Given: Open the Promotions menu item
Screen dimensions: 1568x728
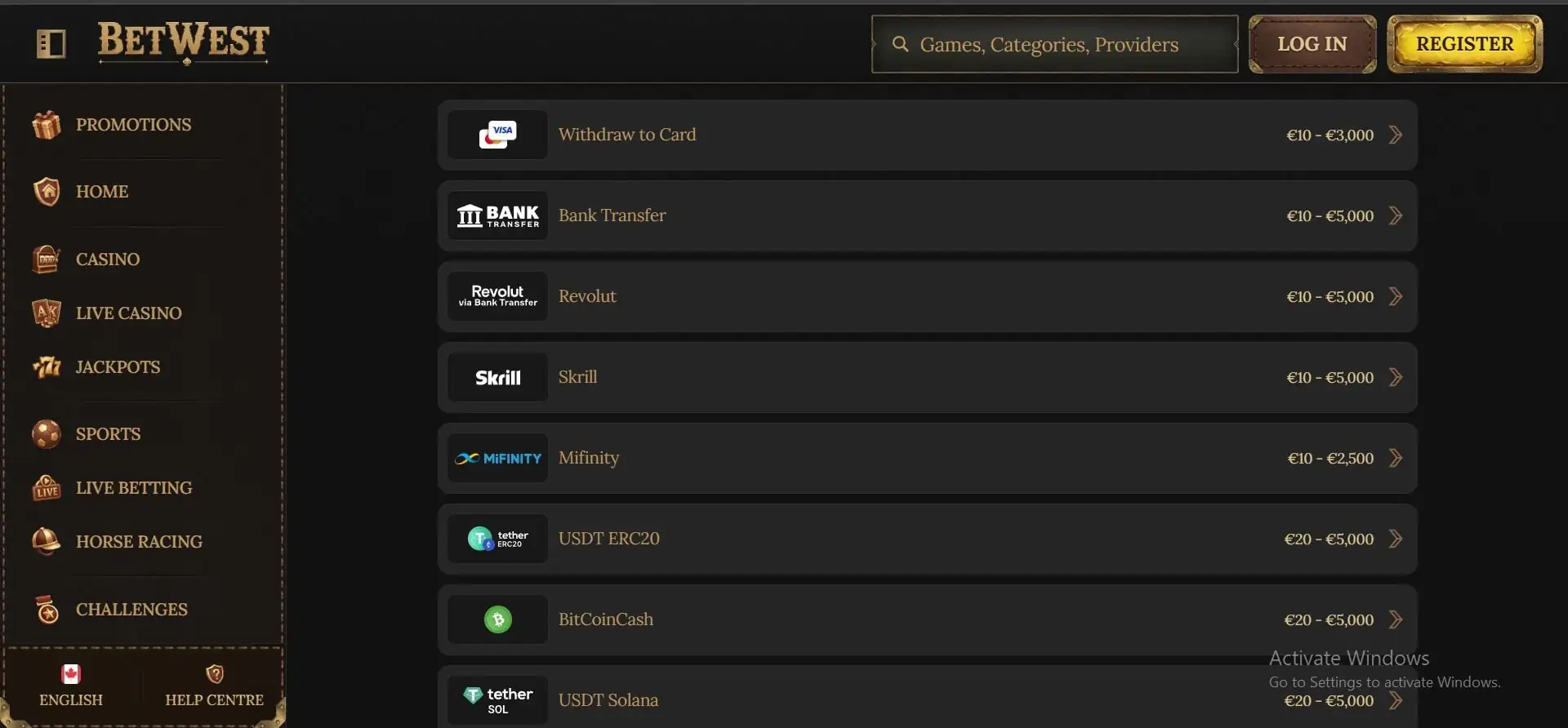Looking at the screenshot, I should [x=134, y=125].
